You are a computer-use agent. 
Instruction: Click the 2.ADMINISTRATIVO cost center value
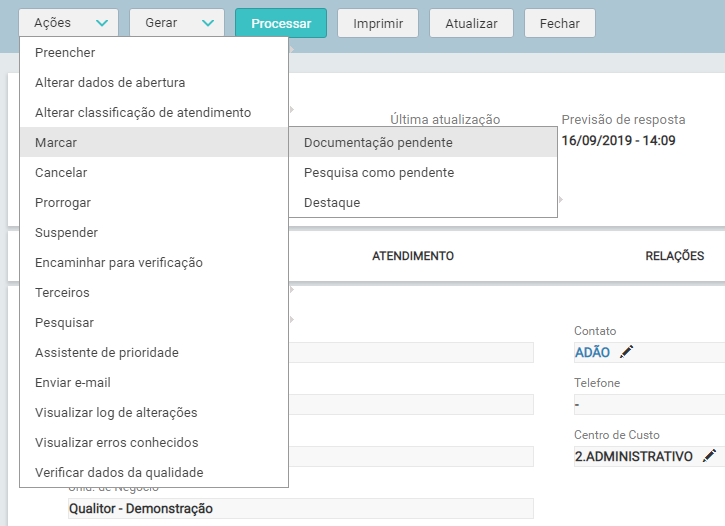(633, 456)
